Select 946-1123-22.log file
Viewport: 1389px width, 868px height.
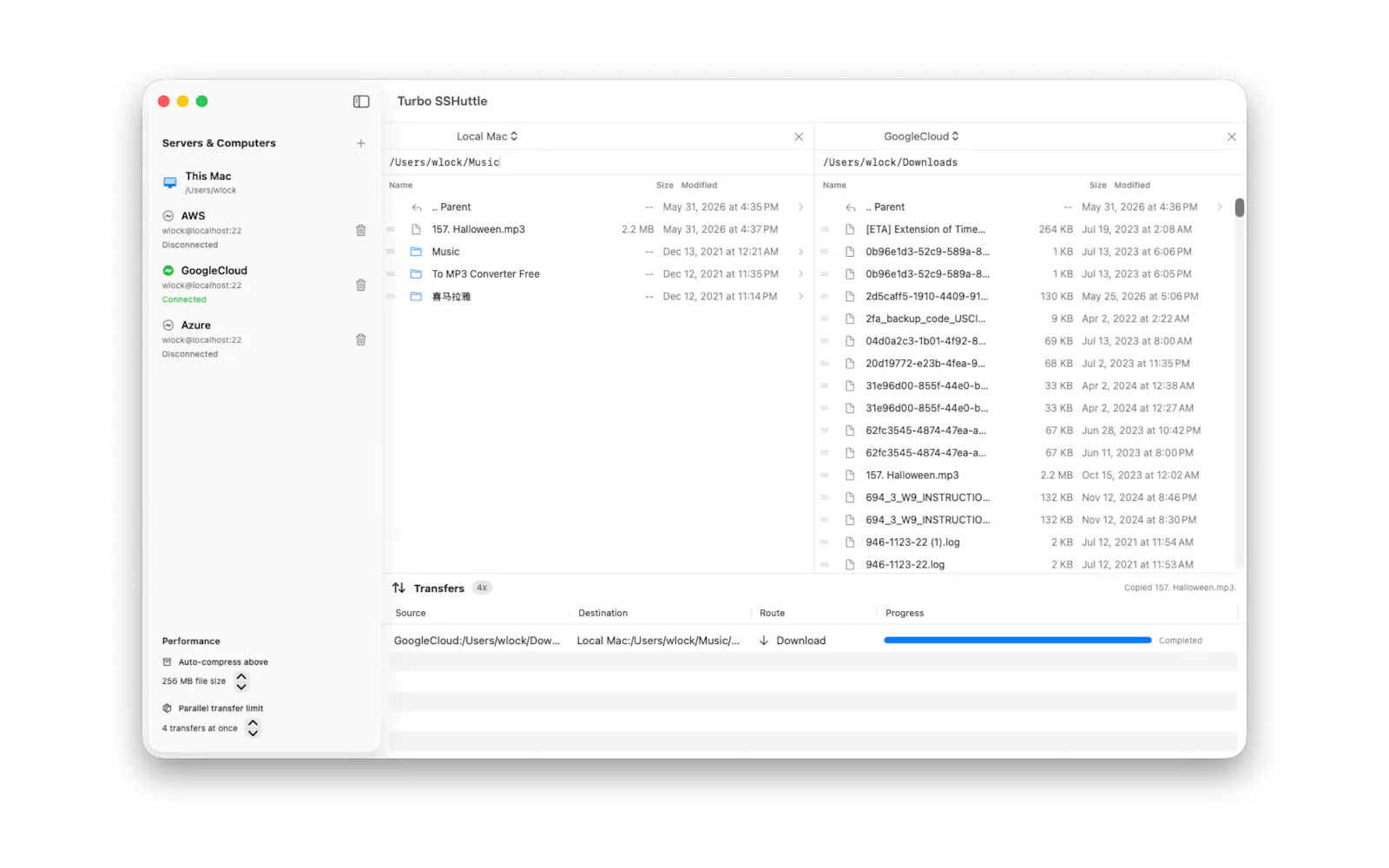(x=1023, y=565)
